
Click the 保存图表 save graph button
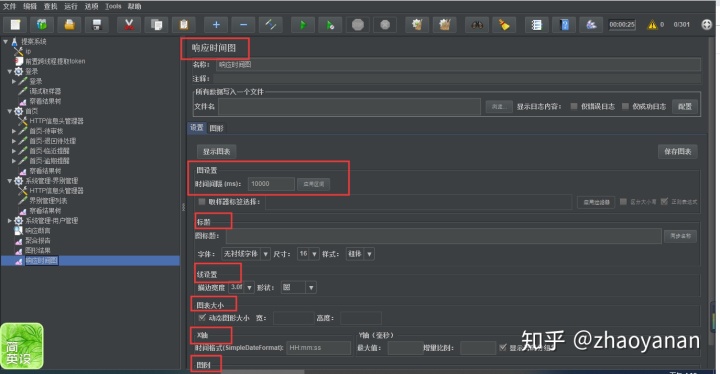(x=677, y=151)
